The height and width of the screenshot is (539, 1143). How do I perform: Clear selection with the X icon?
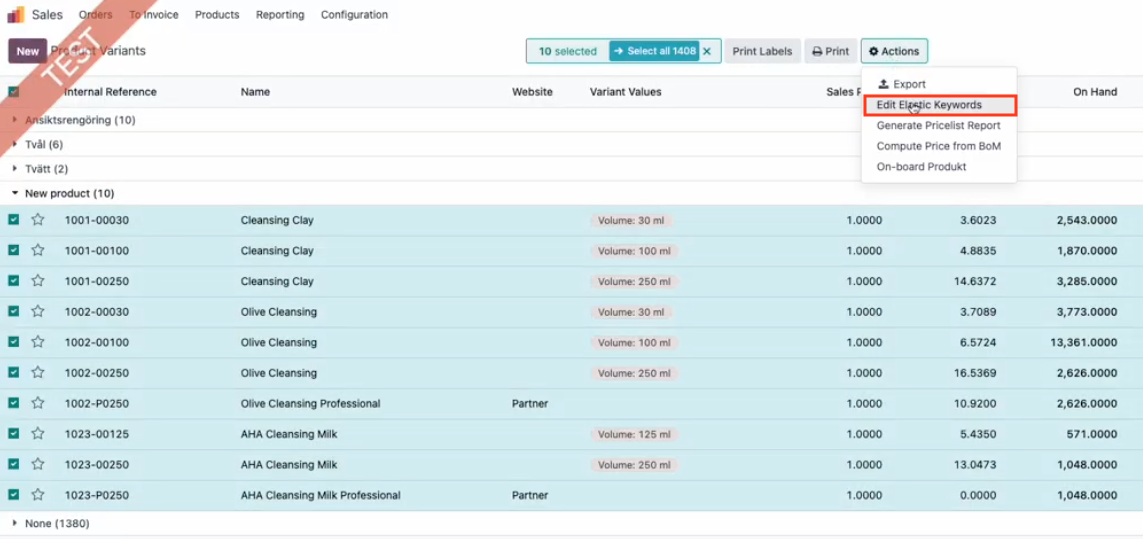coord(707,51)
